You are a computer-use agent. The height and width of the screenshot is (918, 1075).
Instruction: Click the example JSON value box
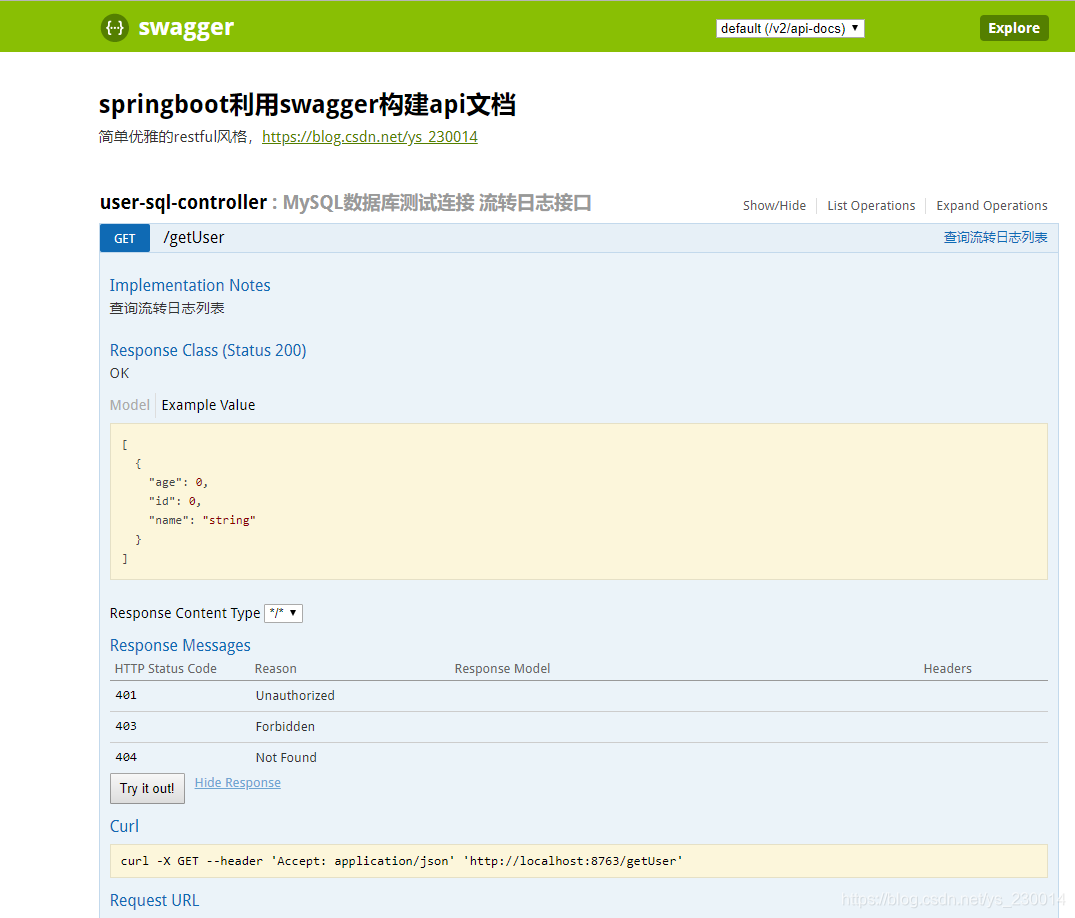[579, 501]
